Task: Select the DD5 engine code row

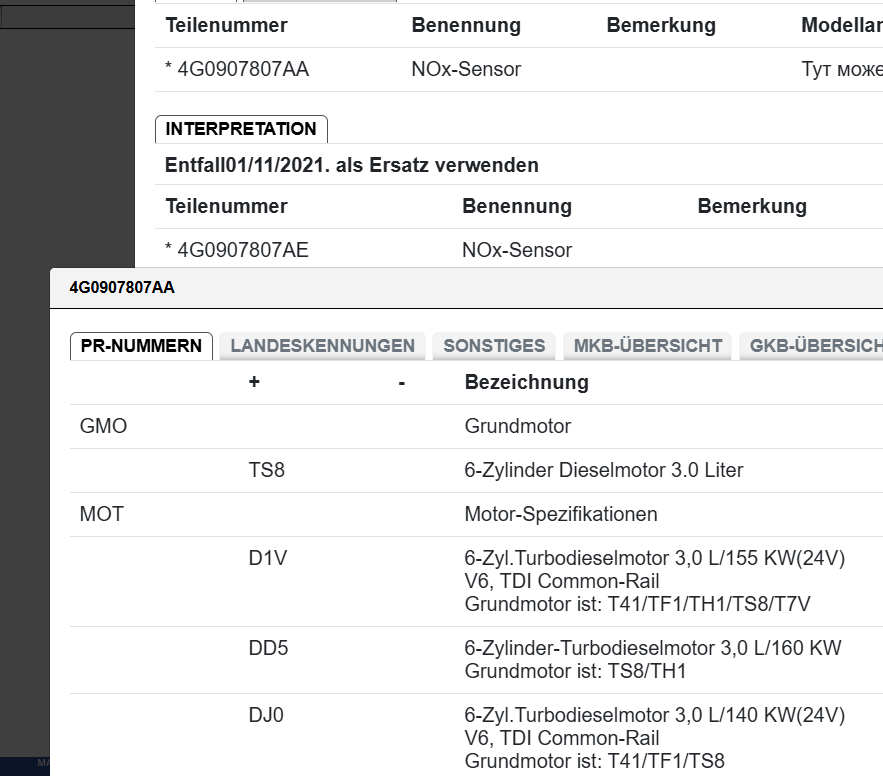Action: click(269, 648)
